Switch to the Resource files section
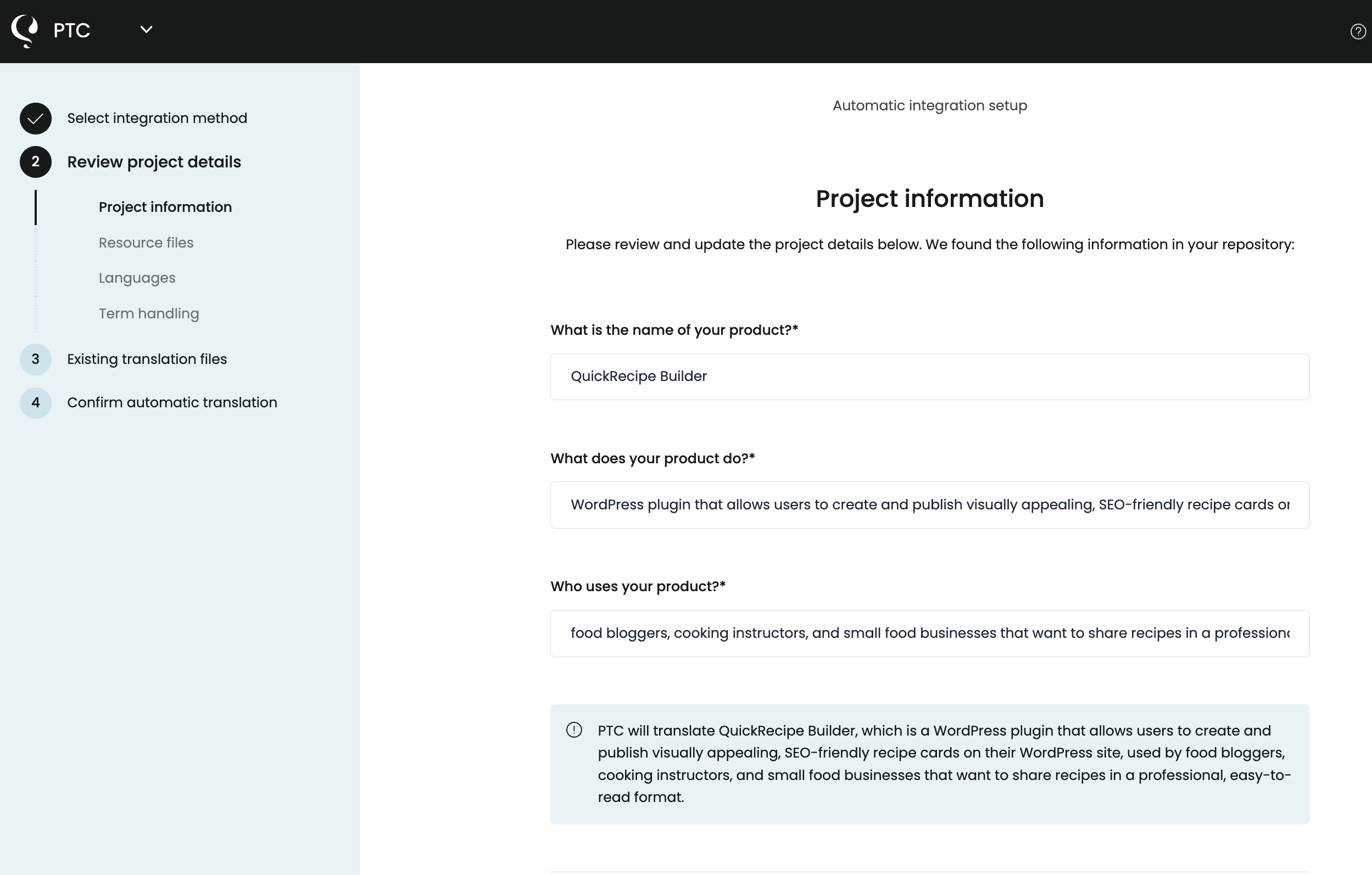 pyautogui.click(x=146, y=243)
